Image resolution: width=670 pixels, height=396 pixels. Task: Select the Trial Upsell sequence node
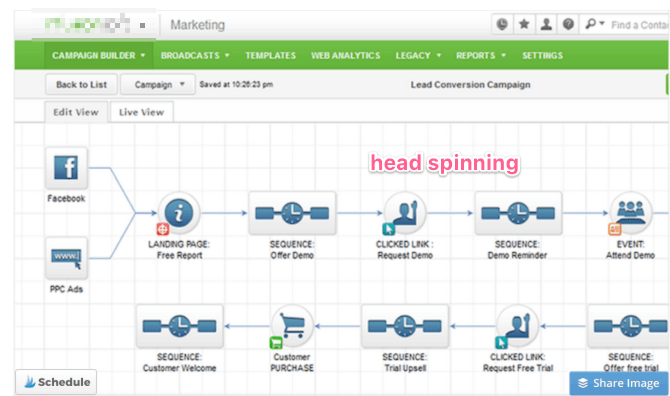coord(405,326)
